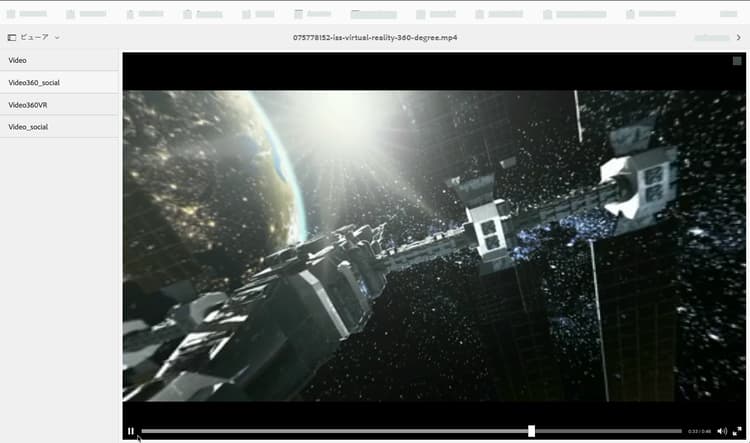Click the small square icon atop video

coord(737,61)
